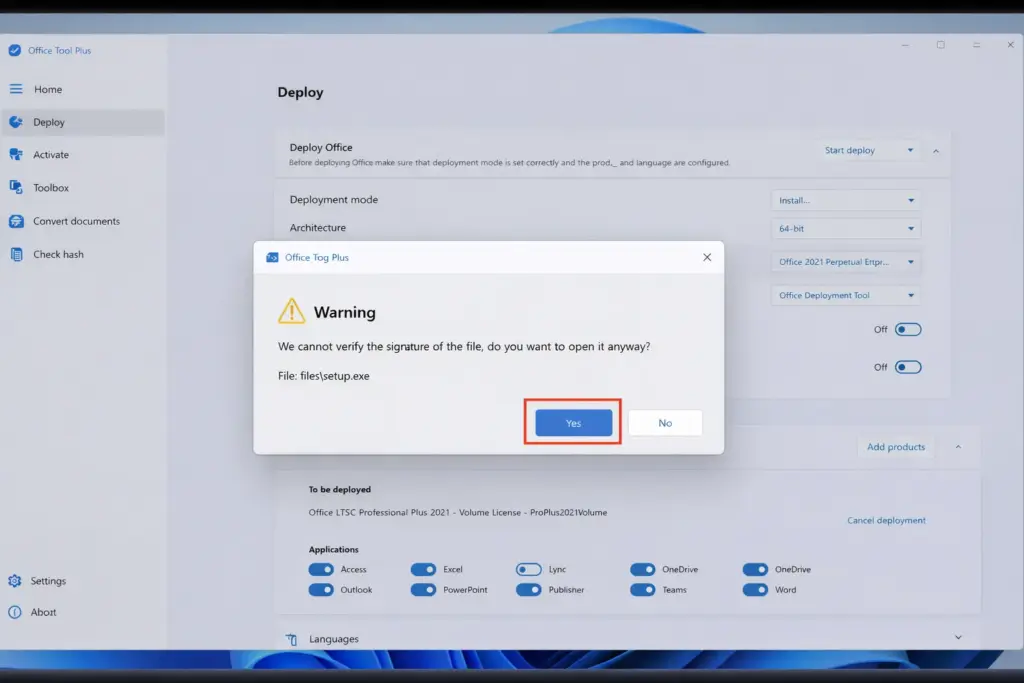
Task: Open the Start deploy dropdown
Action: click(869, 151)
